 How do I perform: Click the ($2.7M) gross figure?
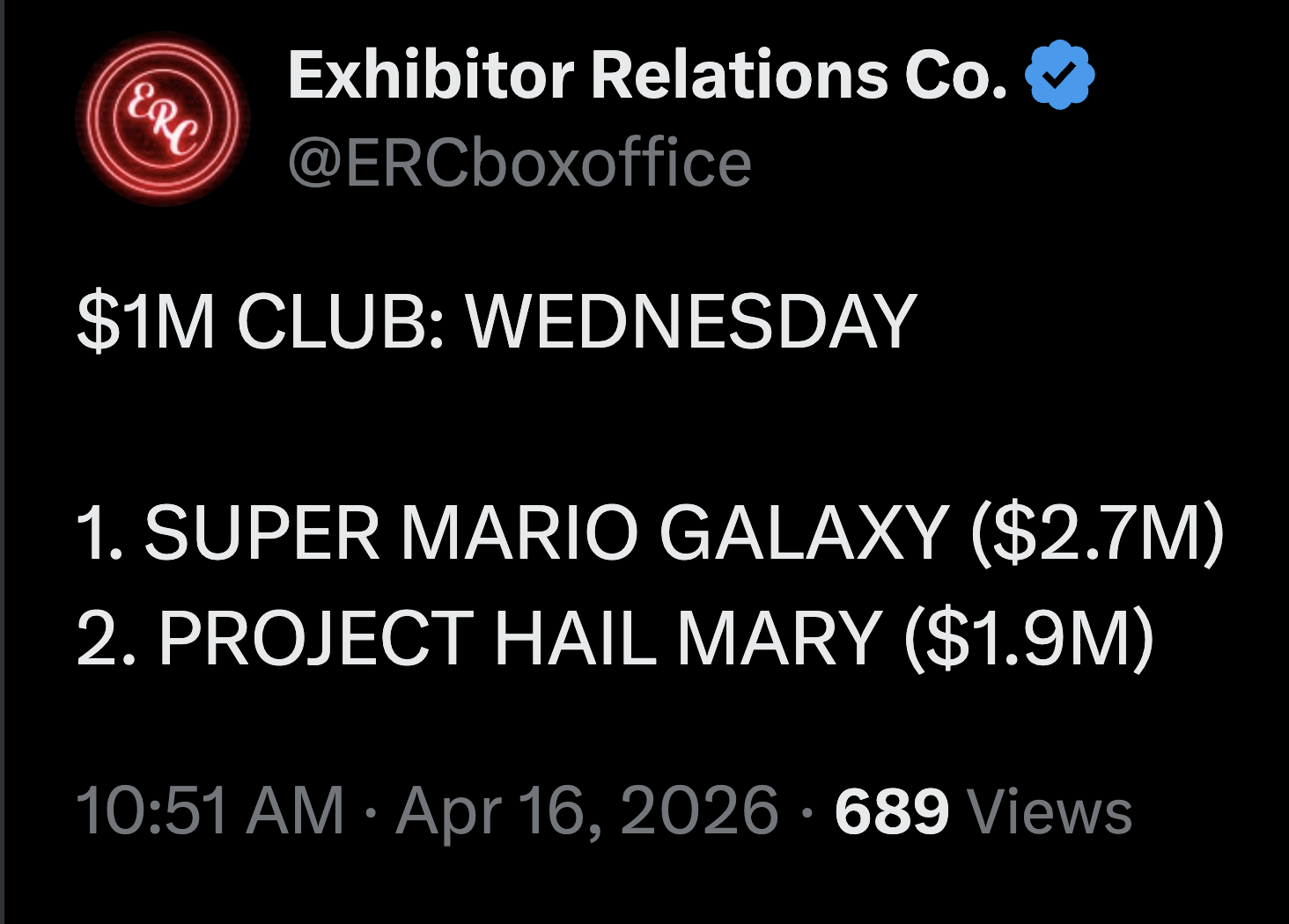[x=1097, y=533]
